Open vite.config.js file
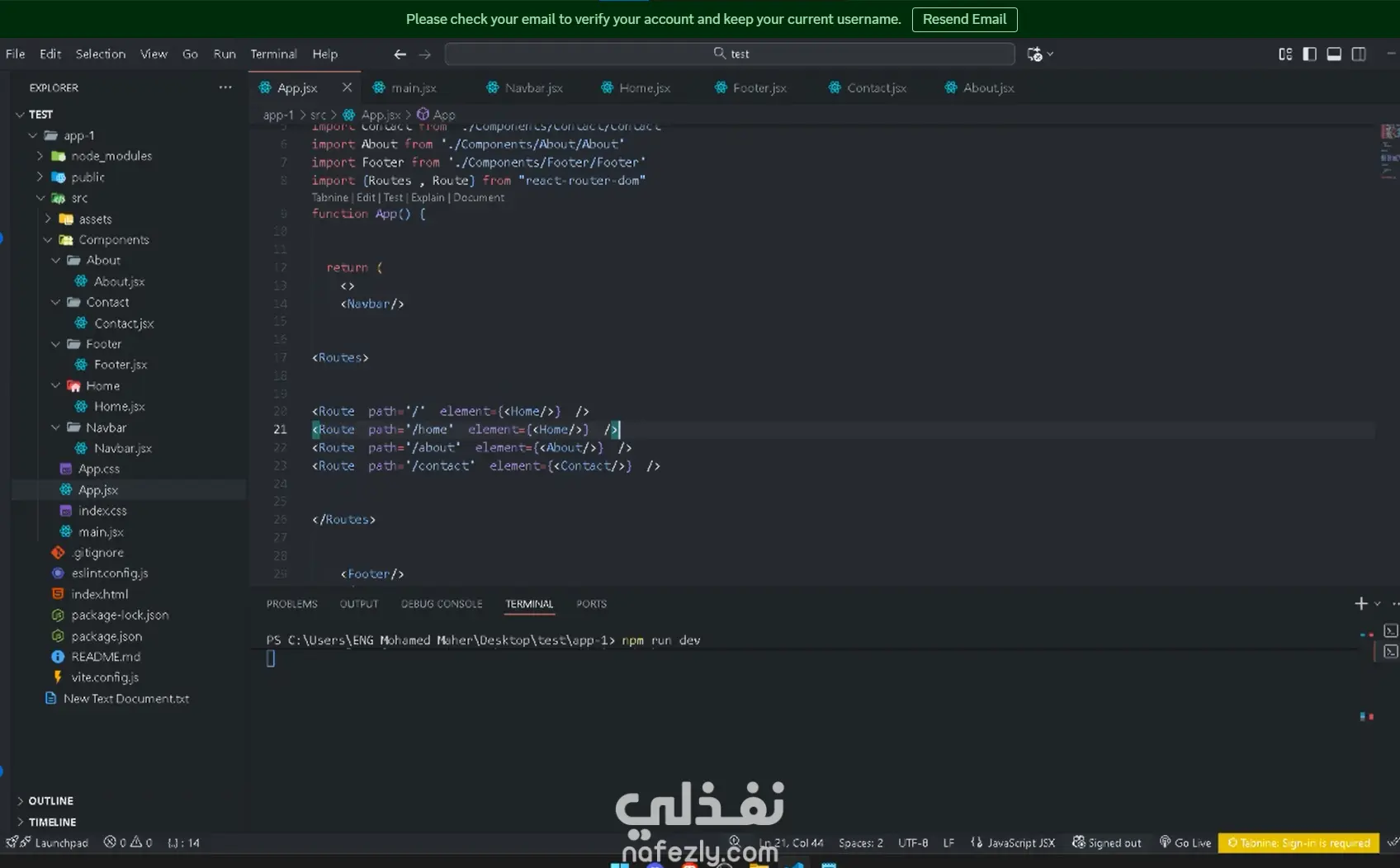This screenshot has width=1400, height=868. (105, 677)
